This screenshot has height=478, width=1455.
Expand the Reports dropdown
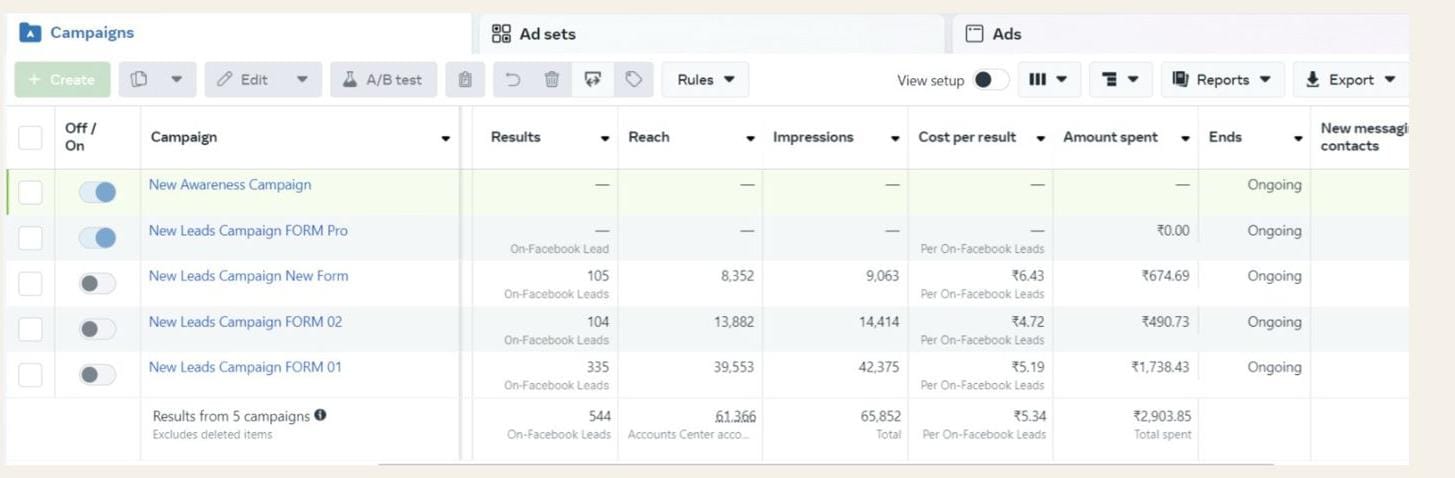(x=1222, y=80)
